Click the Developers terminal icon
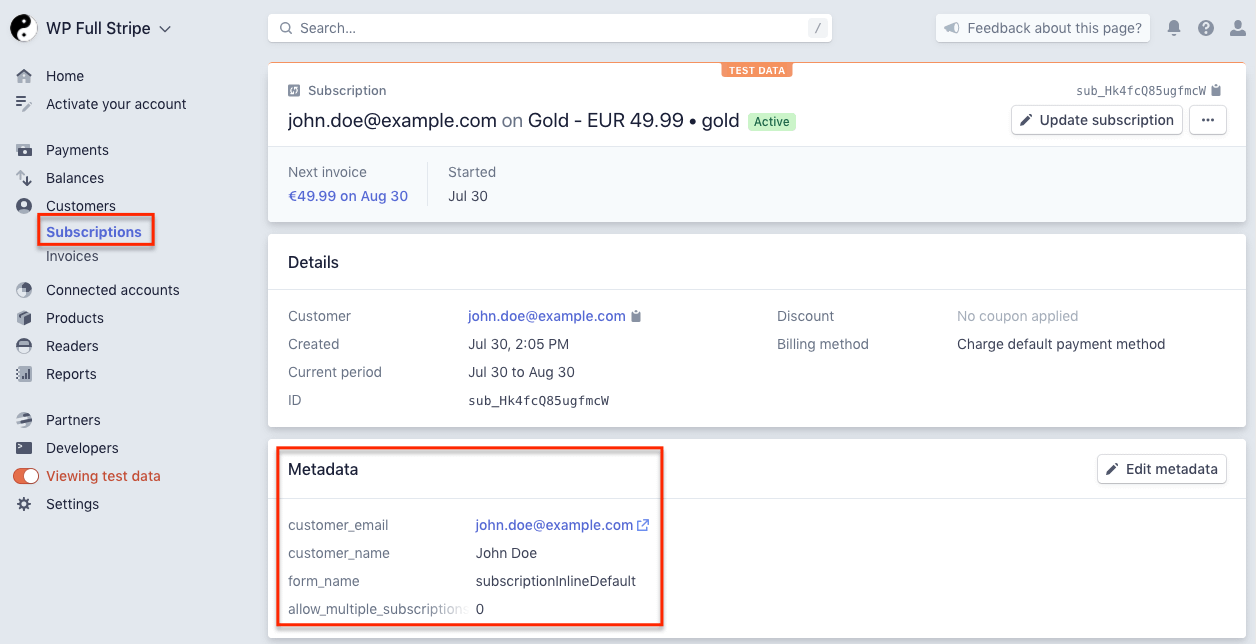The image size is (1256, 644). pos(24,448)
